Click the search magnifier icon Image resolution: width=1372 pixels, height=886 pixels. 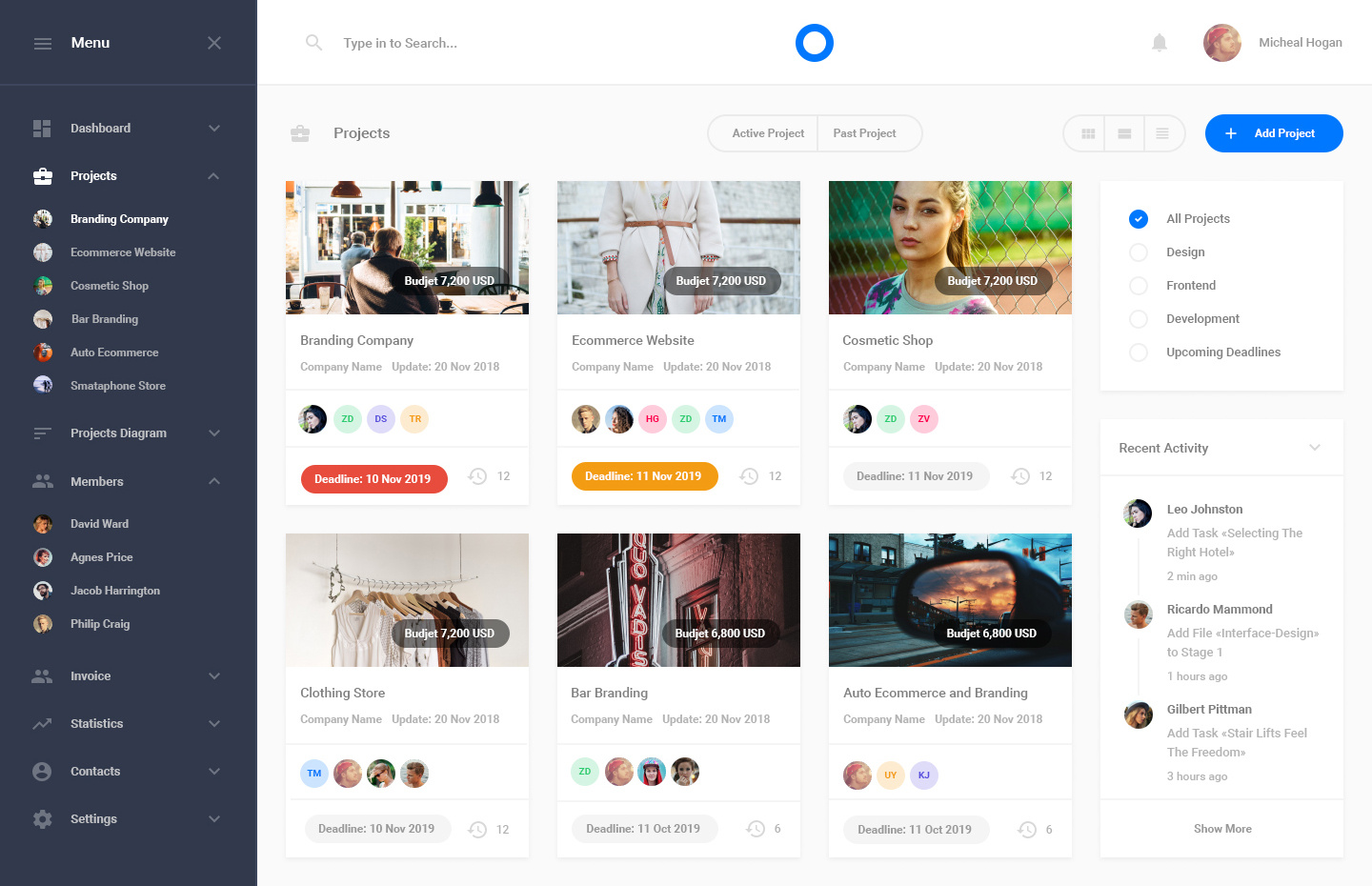click(x=313, y=43)
